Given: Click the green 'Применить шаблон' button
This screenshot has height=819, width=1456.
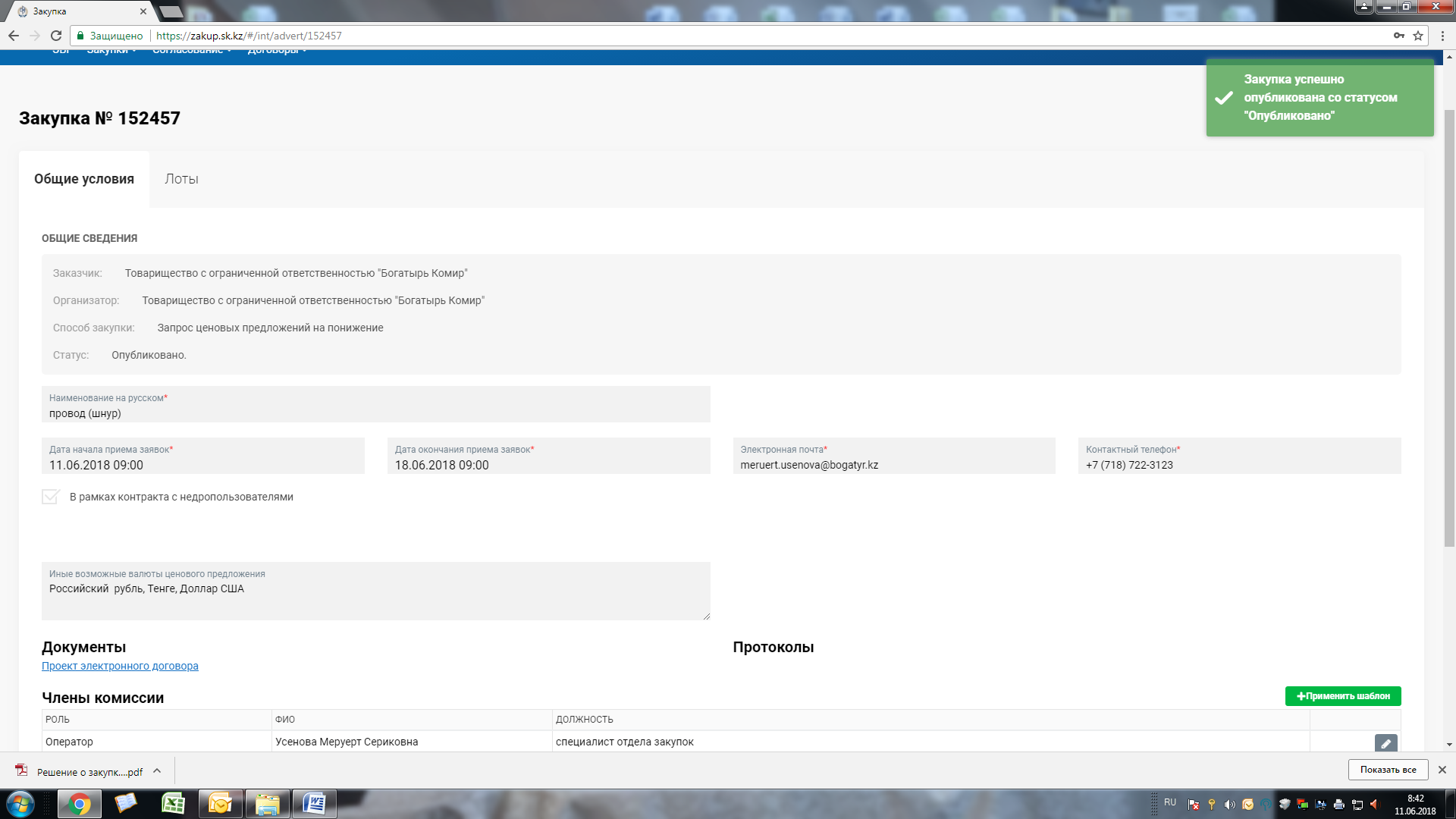Looking at the screenshot, I should [x=1342, y=696].
